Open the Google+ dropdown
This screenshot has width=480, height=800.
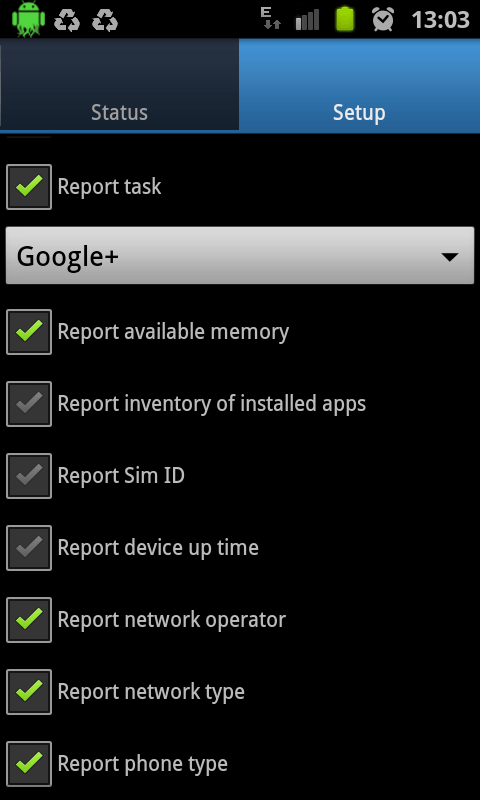(240, 256)
